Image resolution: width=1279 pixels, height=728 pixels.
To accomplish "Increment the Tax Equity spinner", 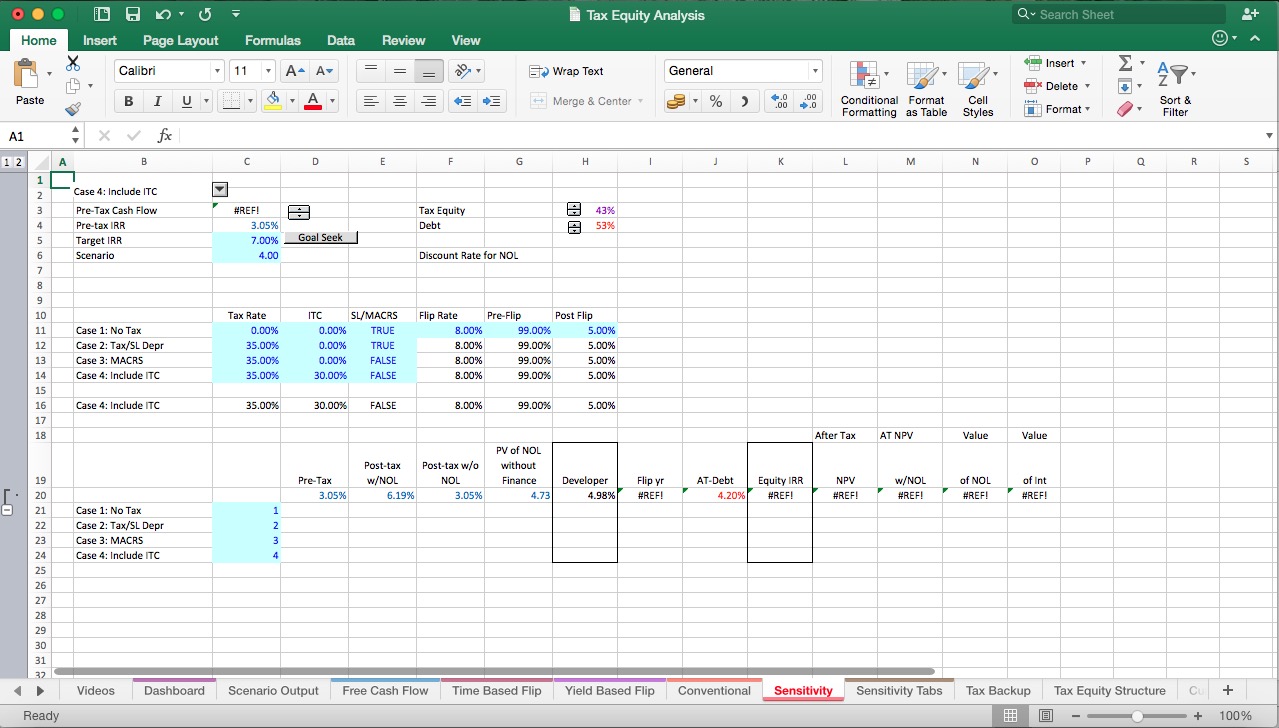I will point(573,206).
